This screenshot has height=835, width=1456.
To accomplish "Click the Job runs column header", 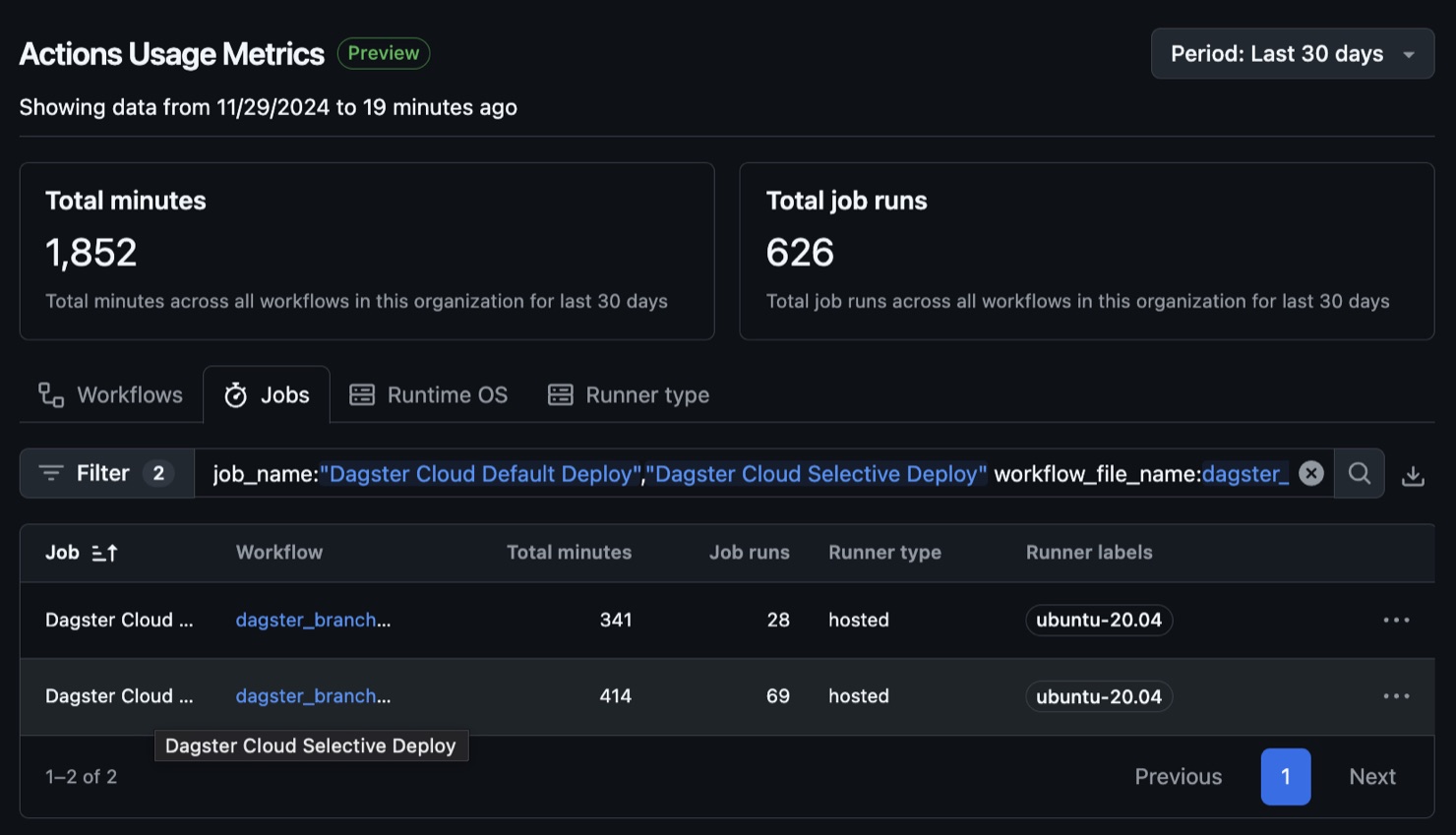I will [750, 553].
